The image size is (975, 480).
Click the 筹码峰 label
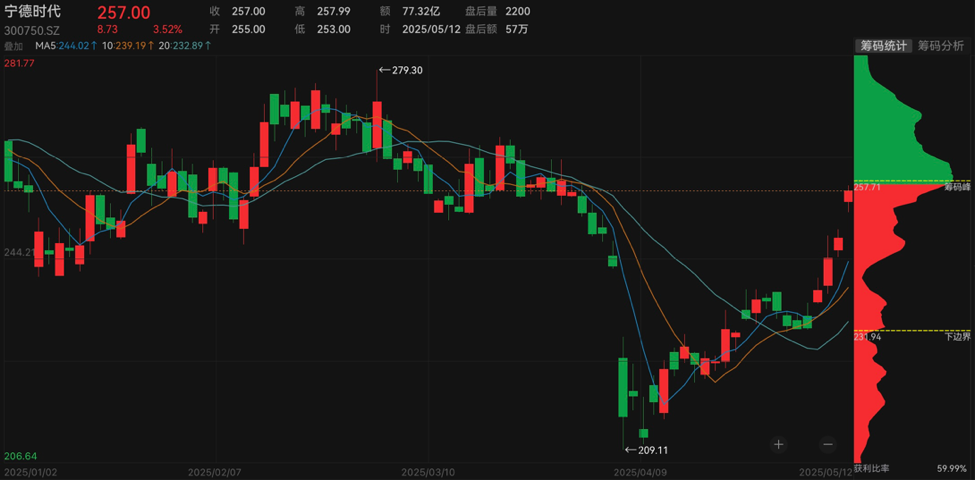[958, 187]
